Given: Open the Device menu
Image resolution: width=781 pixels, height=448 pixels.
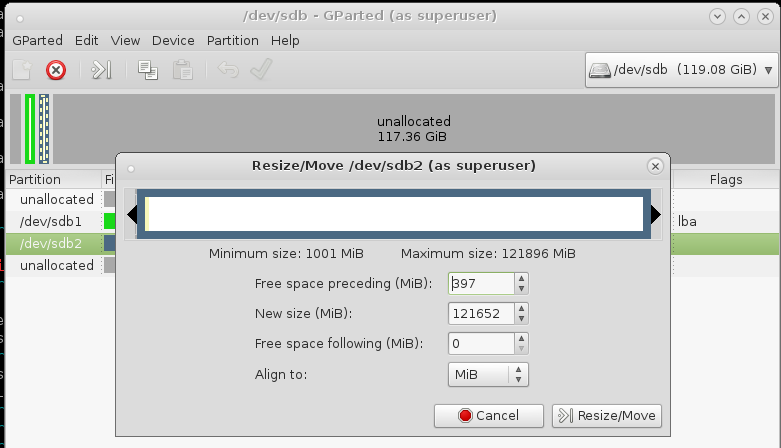Looking at the screenshot, I should 173,40.
